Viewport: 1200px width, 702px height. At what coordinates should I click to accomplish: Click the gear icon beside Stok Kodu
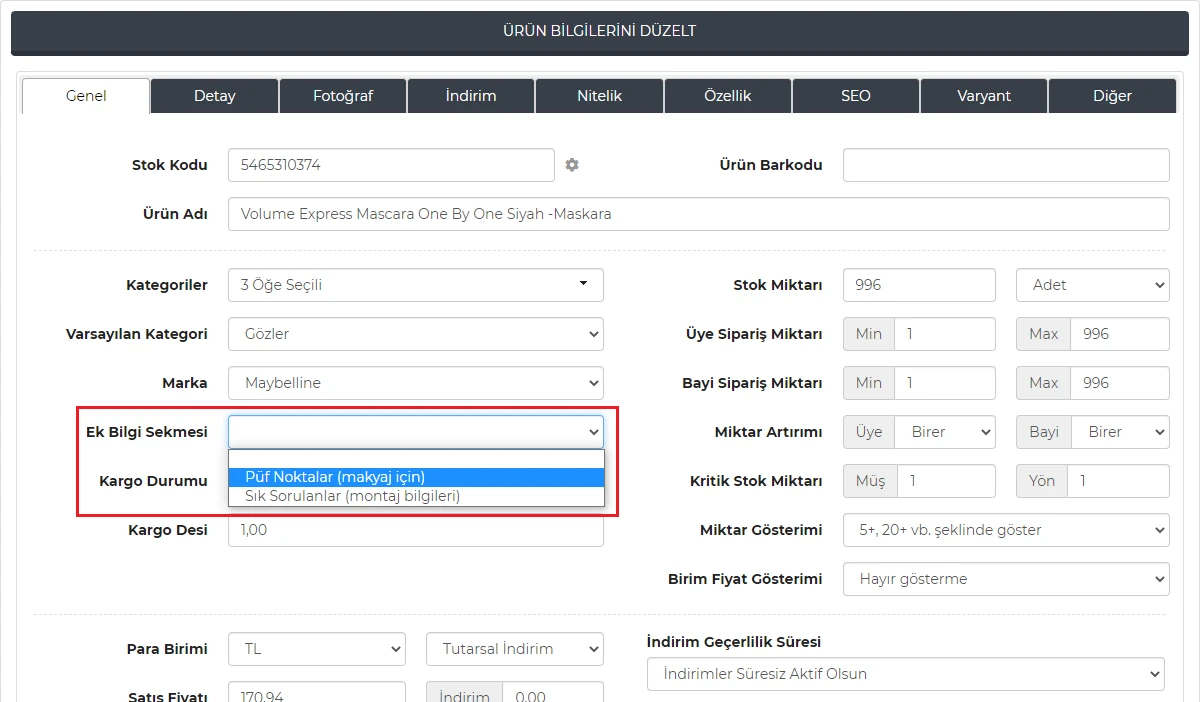(572, 165)
